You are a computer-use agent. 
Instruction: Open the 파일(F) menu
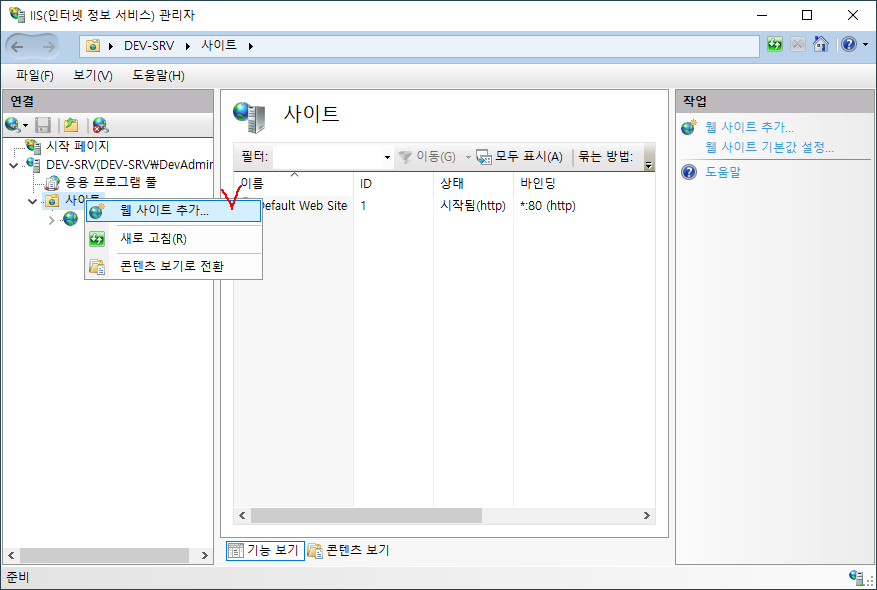[35, 75]
